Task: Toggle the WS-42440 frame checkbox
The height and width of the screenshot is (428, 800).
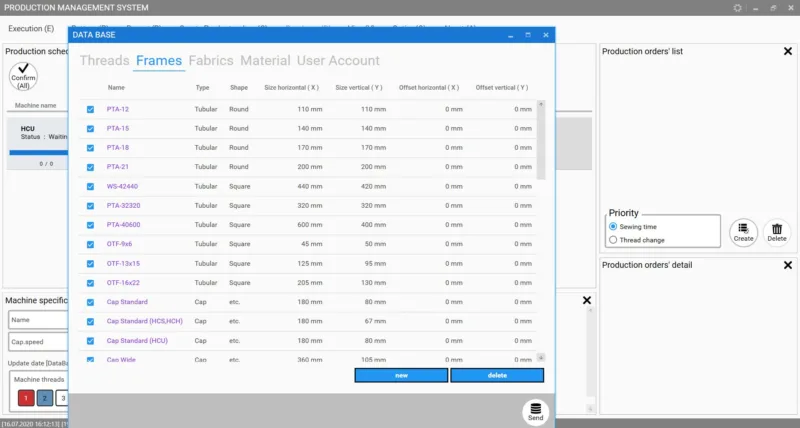Action: point(90,186)
